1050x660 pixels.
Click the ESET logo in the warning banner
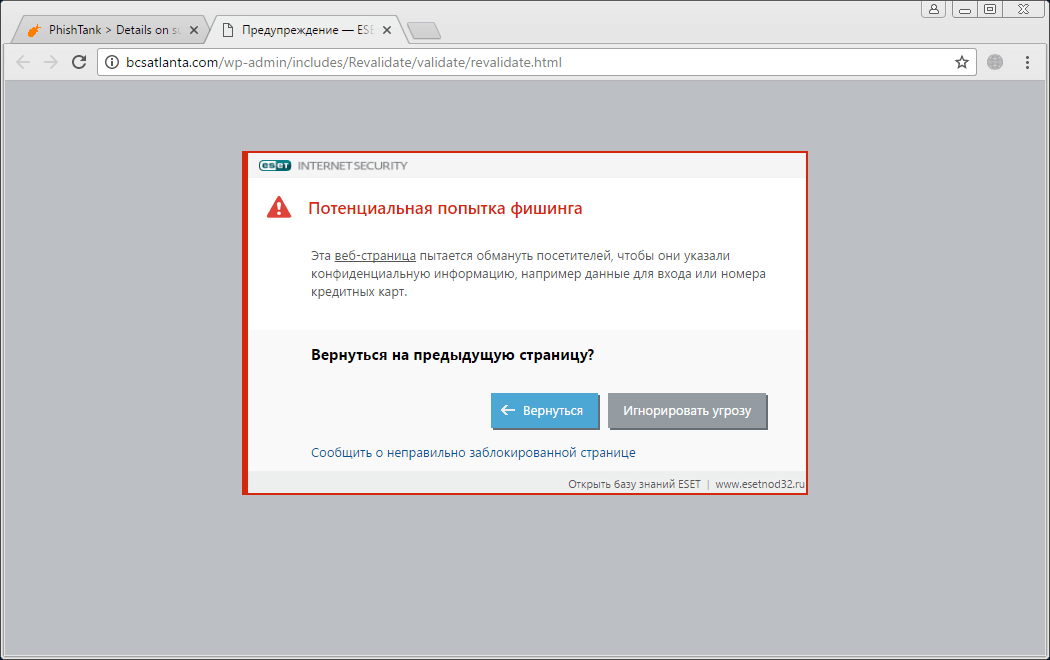(273, 165)
